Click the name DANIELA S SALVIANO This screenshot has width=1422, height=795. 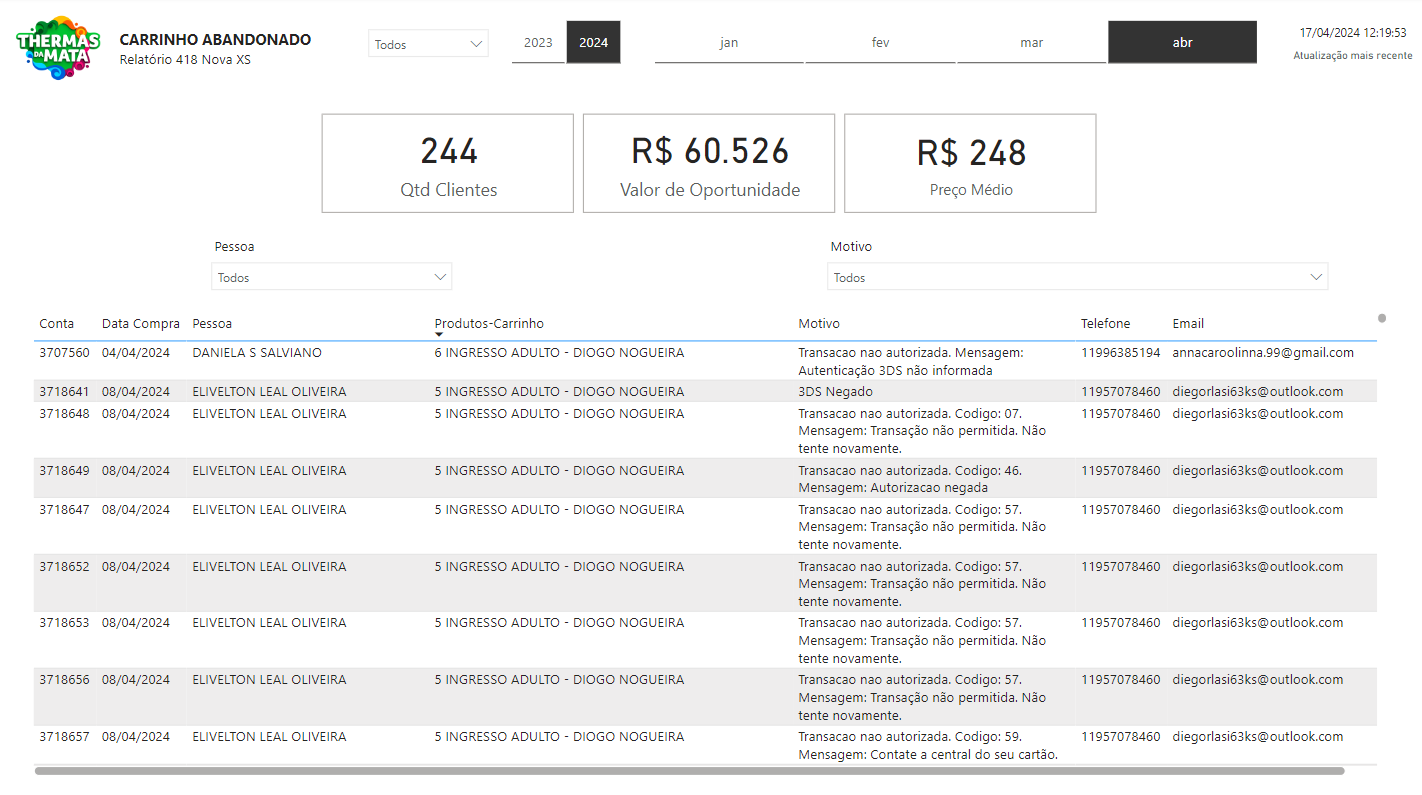tap(257, 353)
